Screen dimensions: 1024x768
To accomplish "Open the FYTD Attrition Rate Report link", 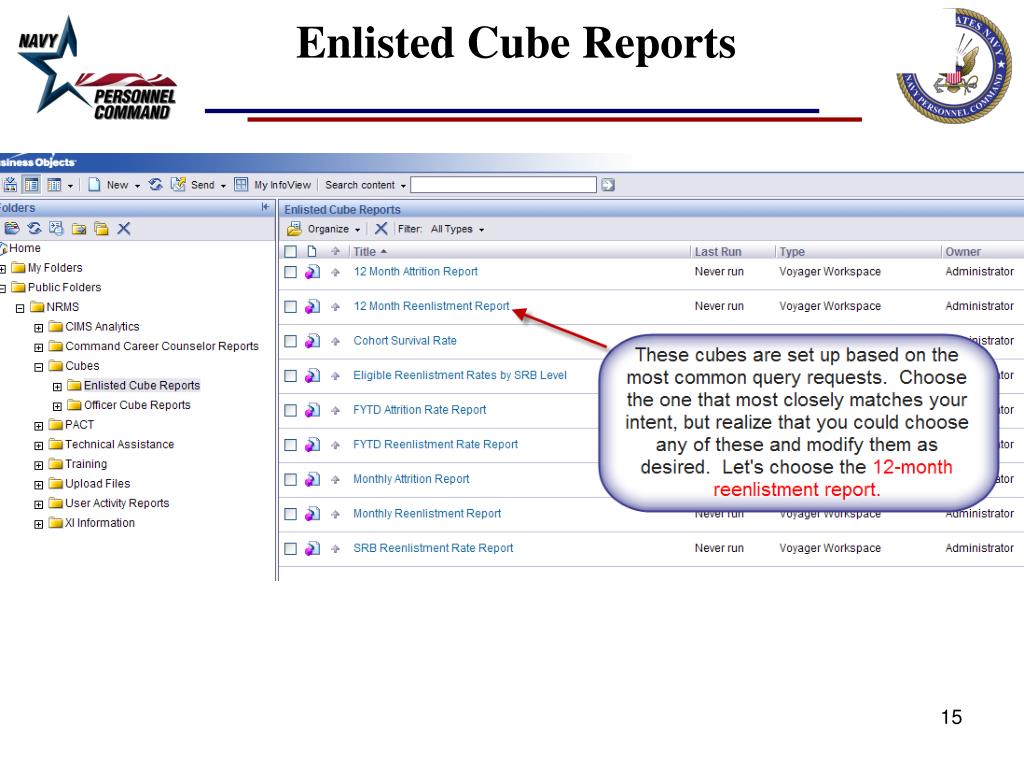I will (x=420, y=410).
